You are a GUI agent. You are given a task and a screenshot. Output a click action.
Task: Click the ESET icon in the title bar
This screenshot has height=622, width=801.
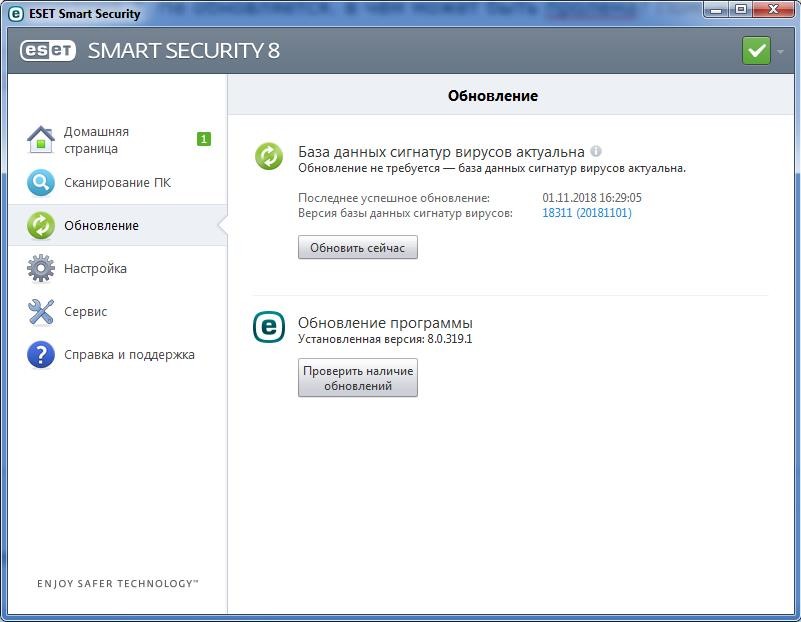pos(16,14)
